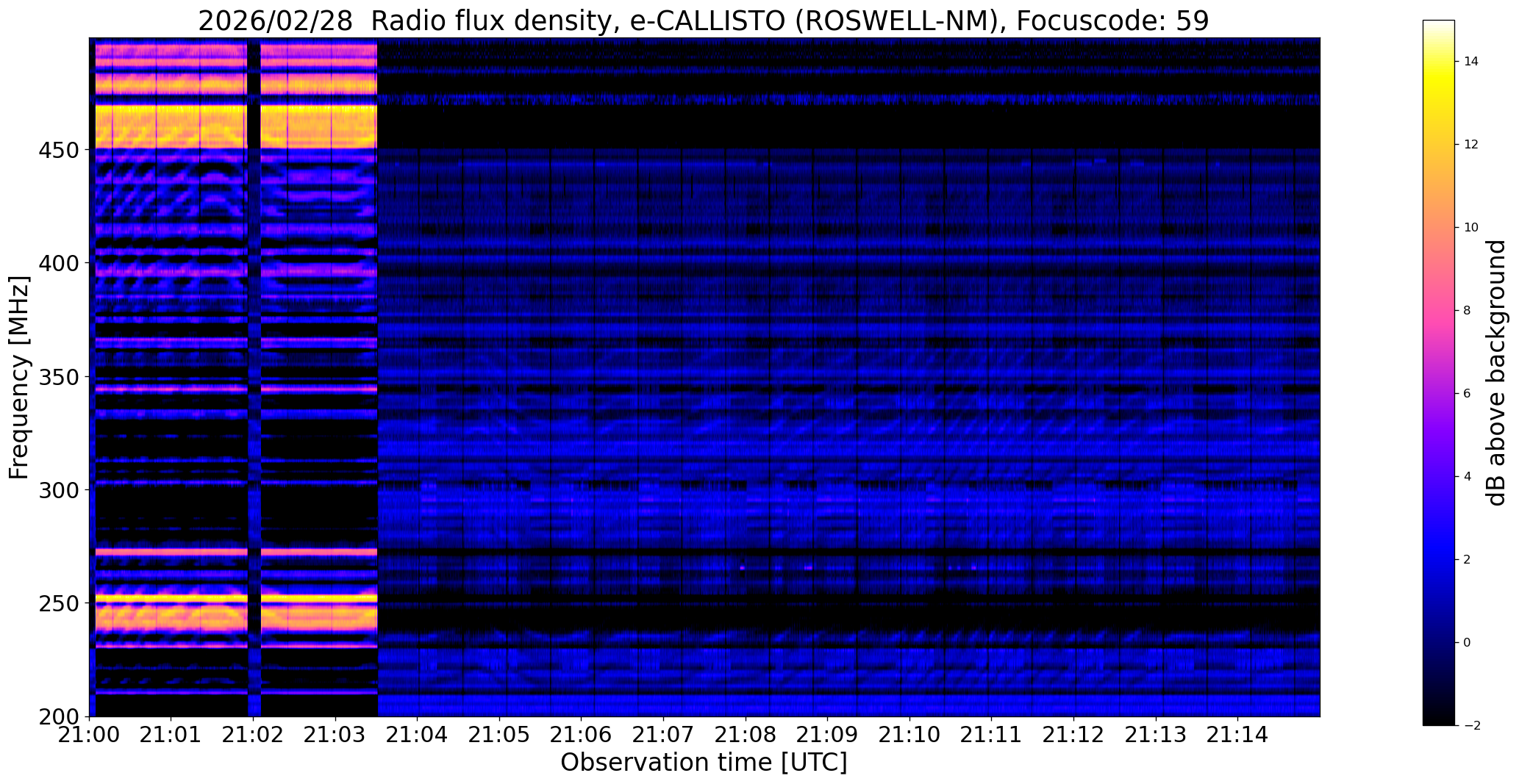1519x784 pixels.
Task: Select the 'Observation time [UTC]' x-axis label
Action: pyautogui.click(x=704, y=762)
